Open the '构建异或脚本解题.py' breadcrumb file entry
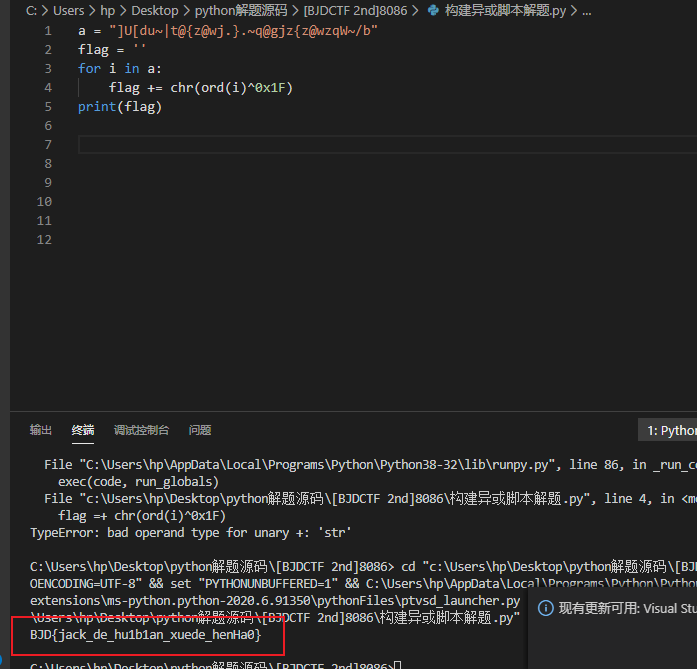This screenshot has width=697, height=669. coord(505,11)
